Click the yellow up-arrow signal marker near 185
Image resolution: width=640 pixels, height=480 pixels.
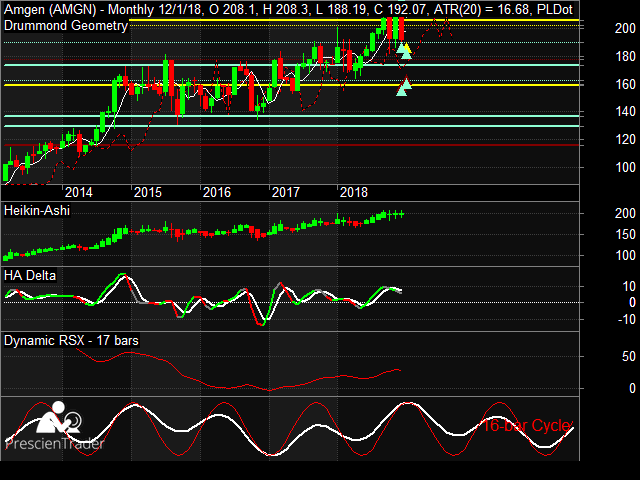408,49
